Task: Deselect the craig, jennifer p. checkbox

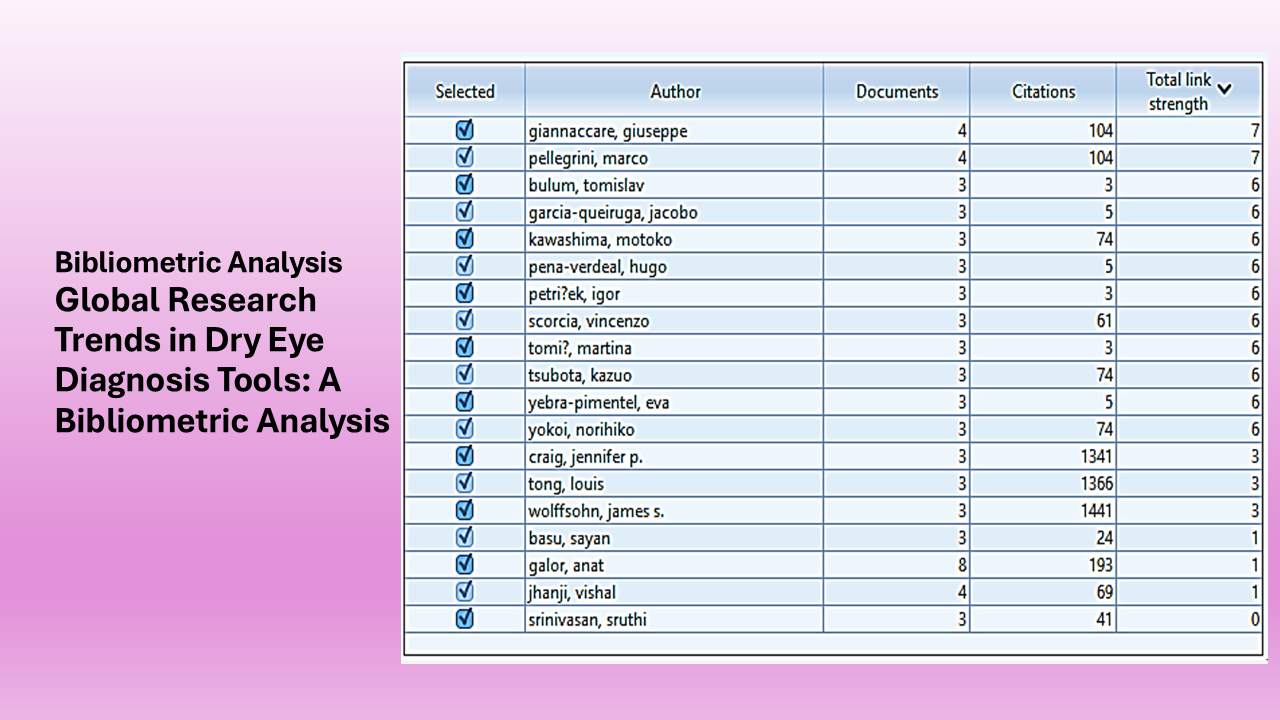Action: click(x=464, y=456)
